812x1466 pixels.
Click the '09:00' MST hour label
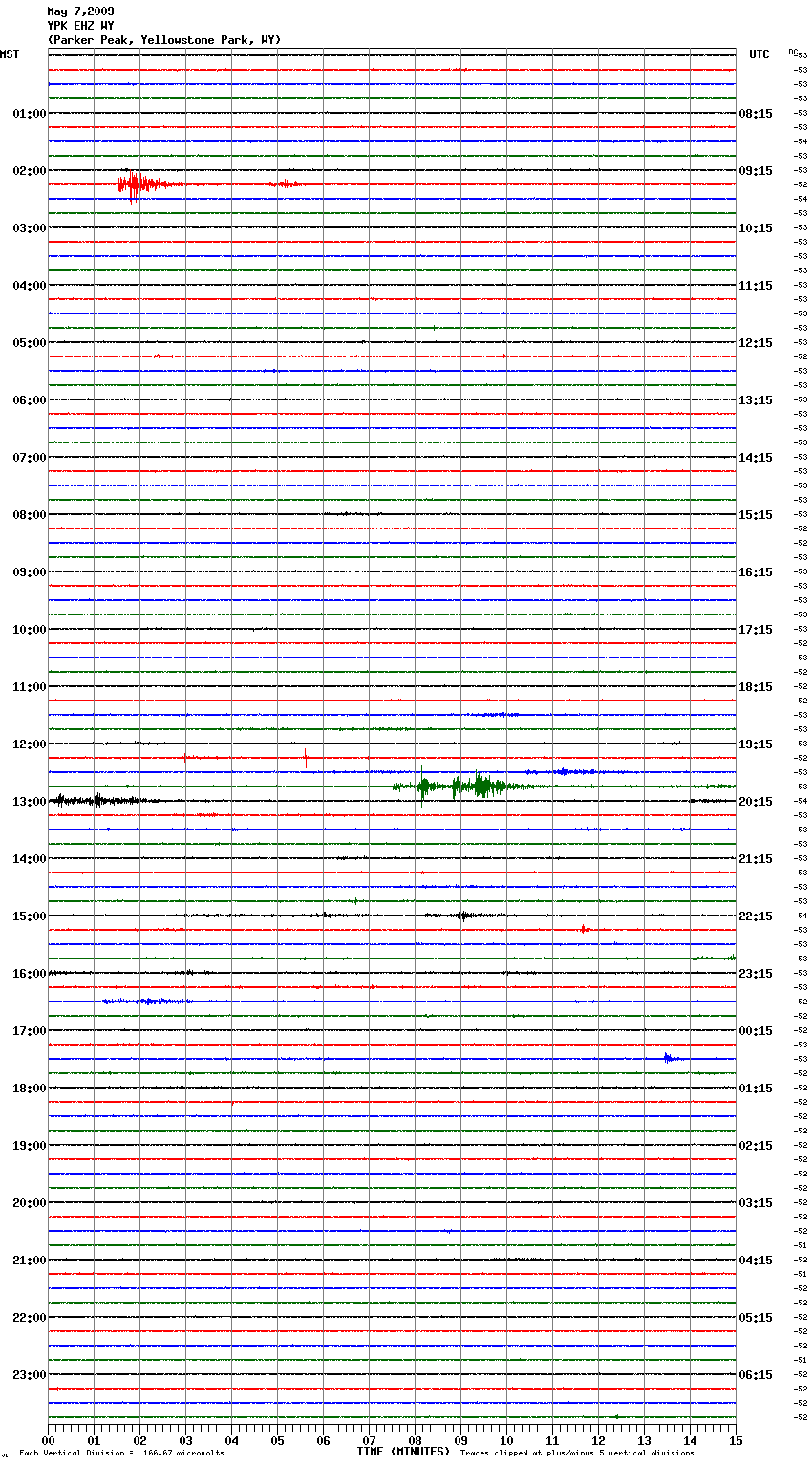30,571
